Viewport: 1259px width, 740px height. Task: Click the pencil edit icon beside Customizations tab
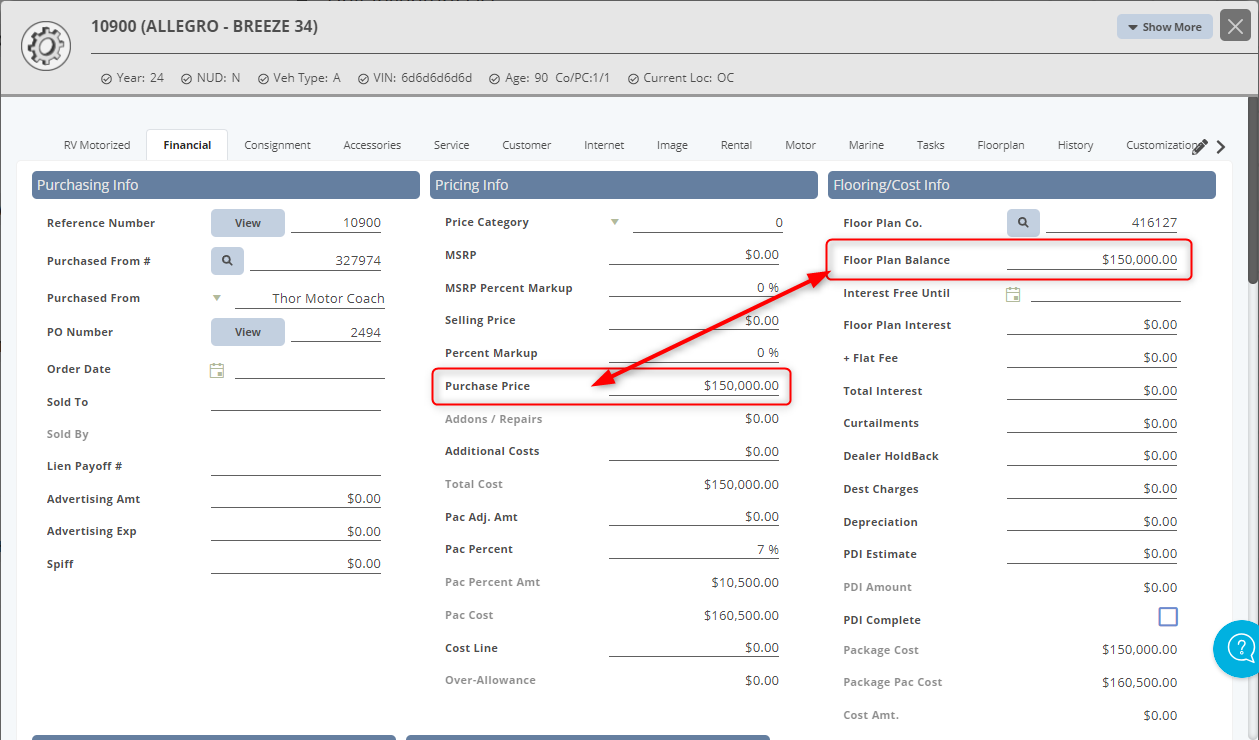click(x=1200, y=144)
